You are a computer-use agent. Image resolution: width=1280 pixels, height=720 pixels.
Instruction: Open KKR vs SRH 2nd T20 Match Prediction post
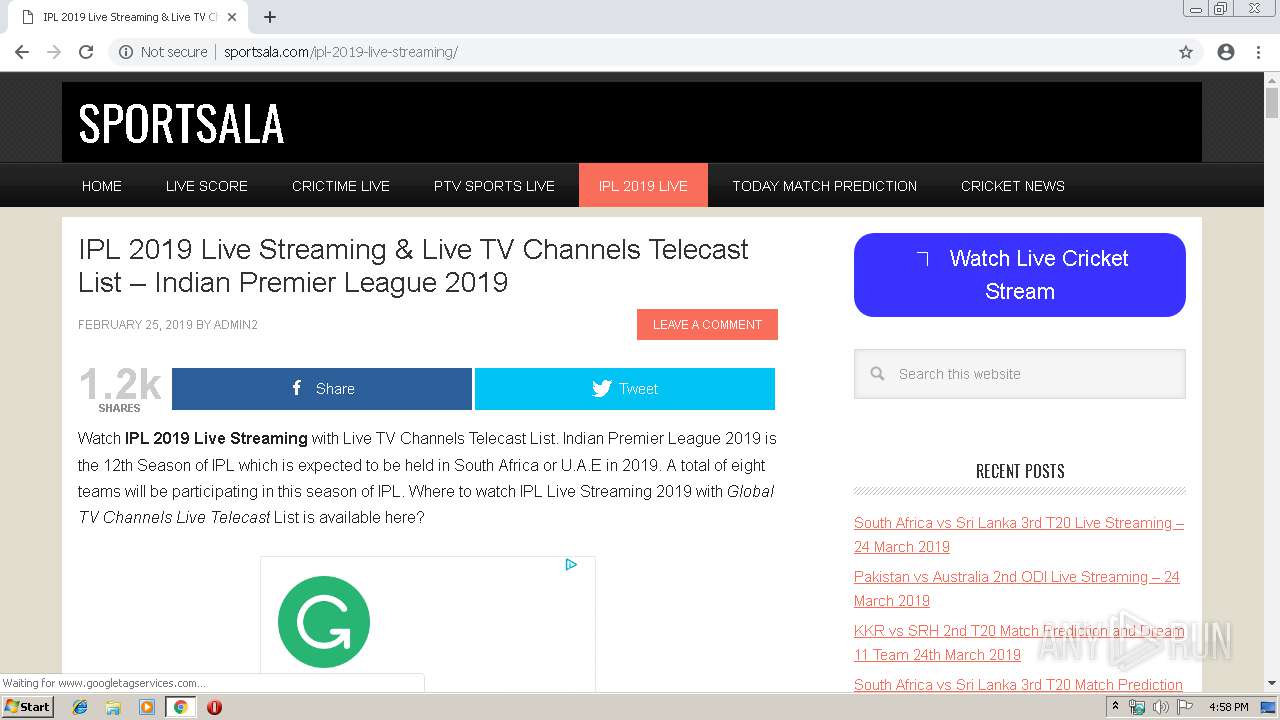coord(1019,643)
